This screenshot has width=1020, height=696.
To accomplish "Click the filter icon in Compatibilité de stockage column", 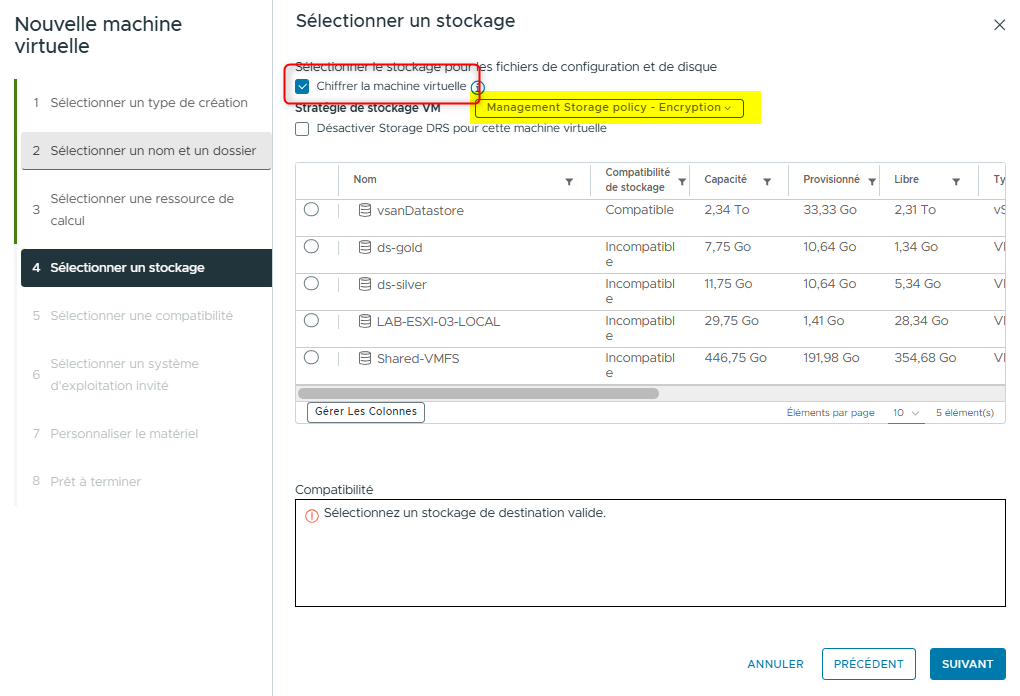I will pyautogui.click(x=682, y=182).
